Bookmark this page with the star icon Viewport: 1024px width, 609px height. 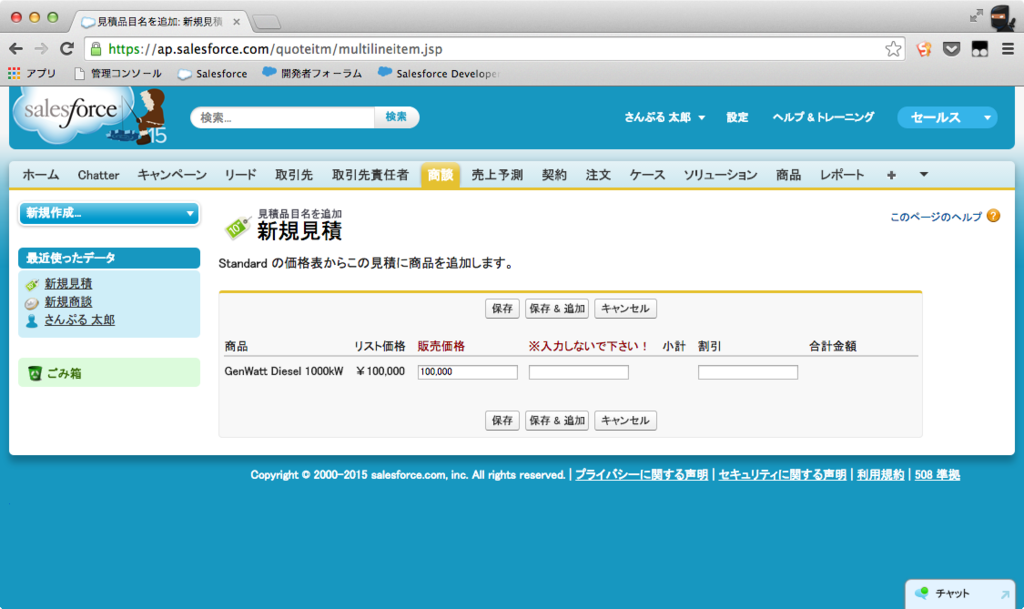(x=893, y=49)
